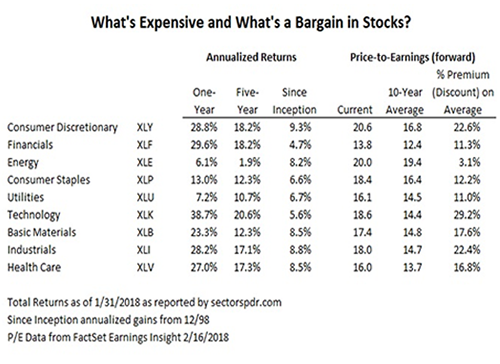Select the Since Inception column header
This screenshot has width=500, height=364.
294,101
